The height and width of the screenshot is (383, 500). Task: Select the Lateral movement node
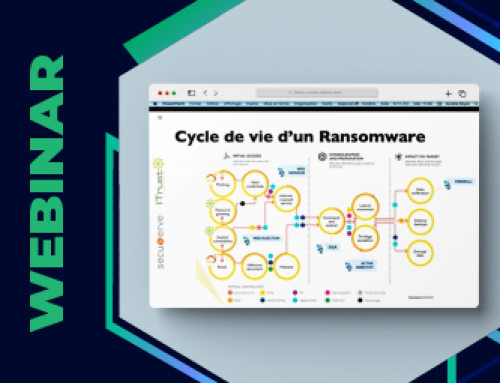click(365, 207)
